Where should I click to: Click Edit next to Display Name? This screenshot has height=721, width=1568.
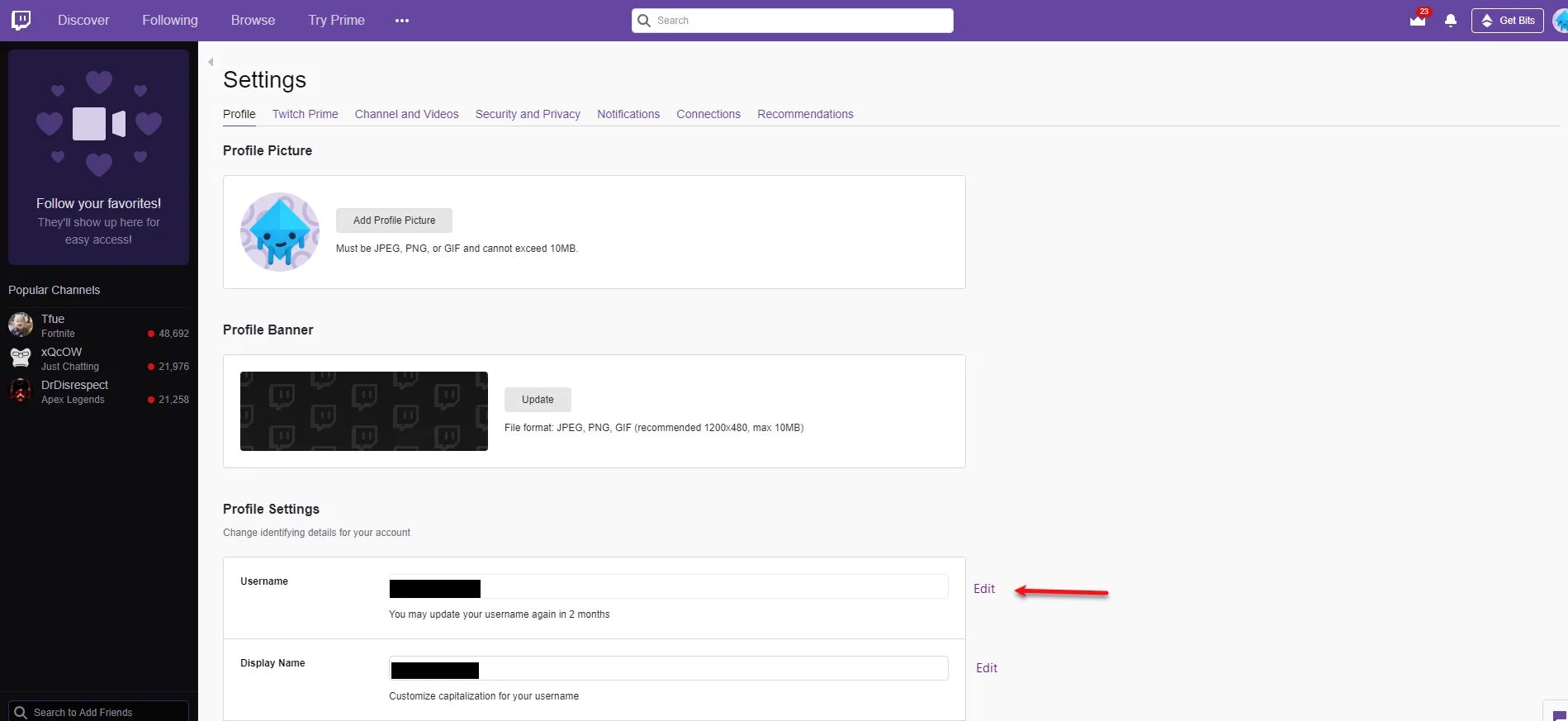(x=987, y=668)
